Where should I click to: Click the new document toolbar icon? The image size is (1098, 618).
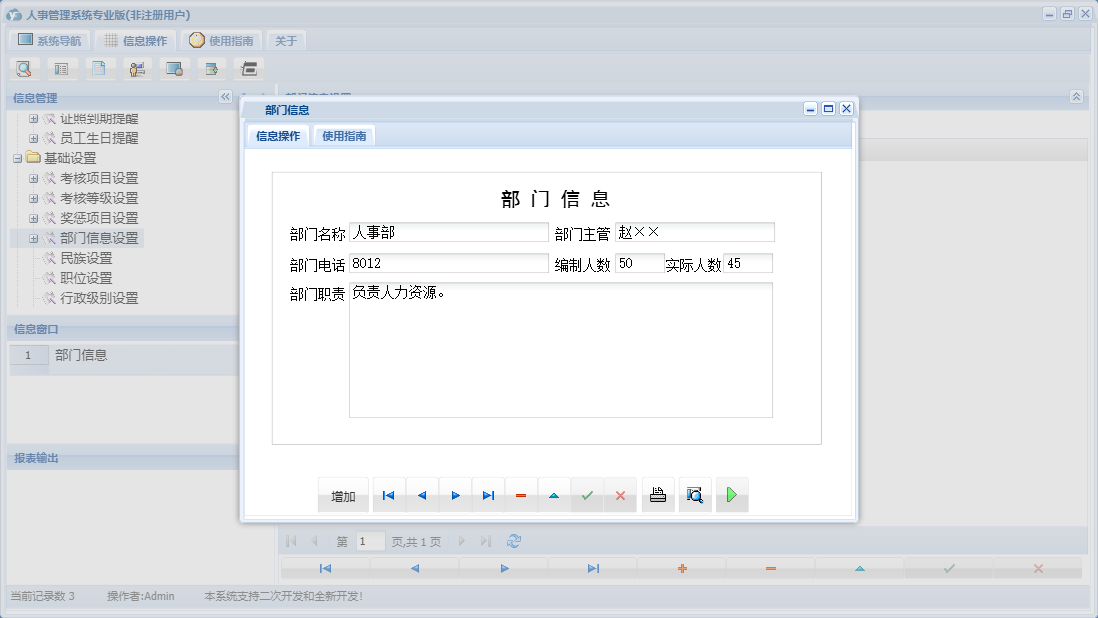click(x=99, y=68)
